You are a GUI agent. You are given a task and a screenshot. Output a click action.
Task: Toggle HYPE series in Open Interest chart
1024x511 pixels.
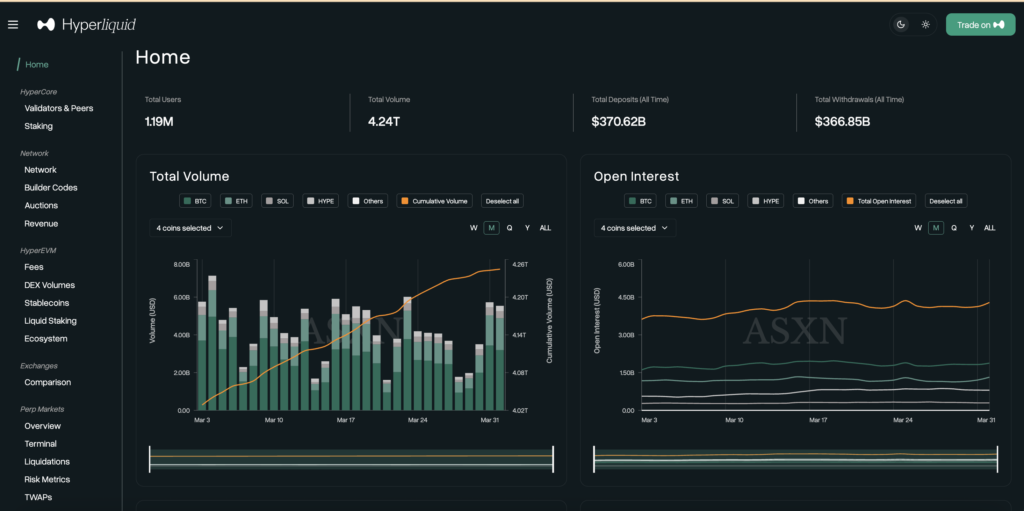[766, 201]
